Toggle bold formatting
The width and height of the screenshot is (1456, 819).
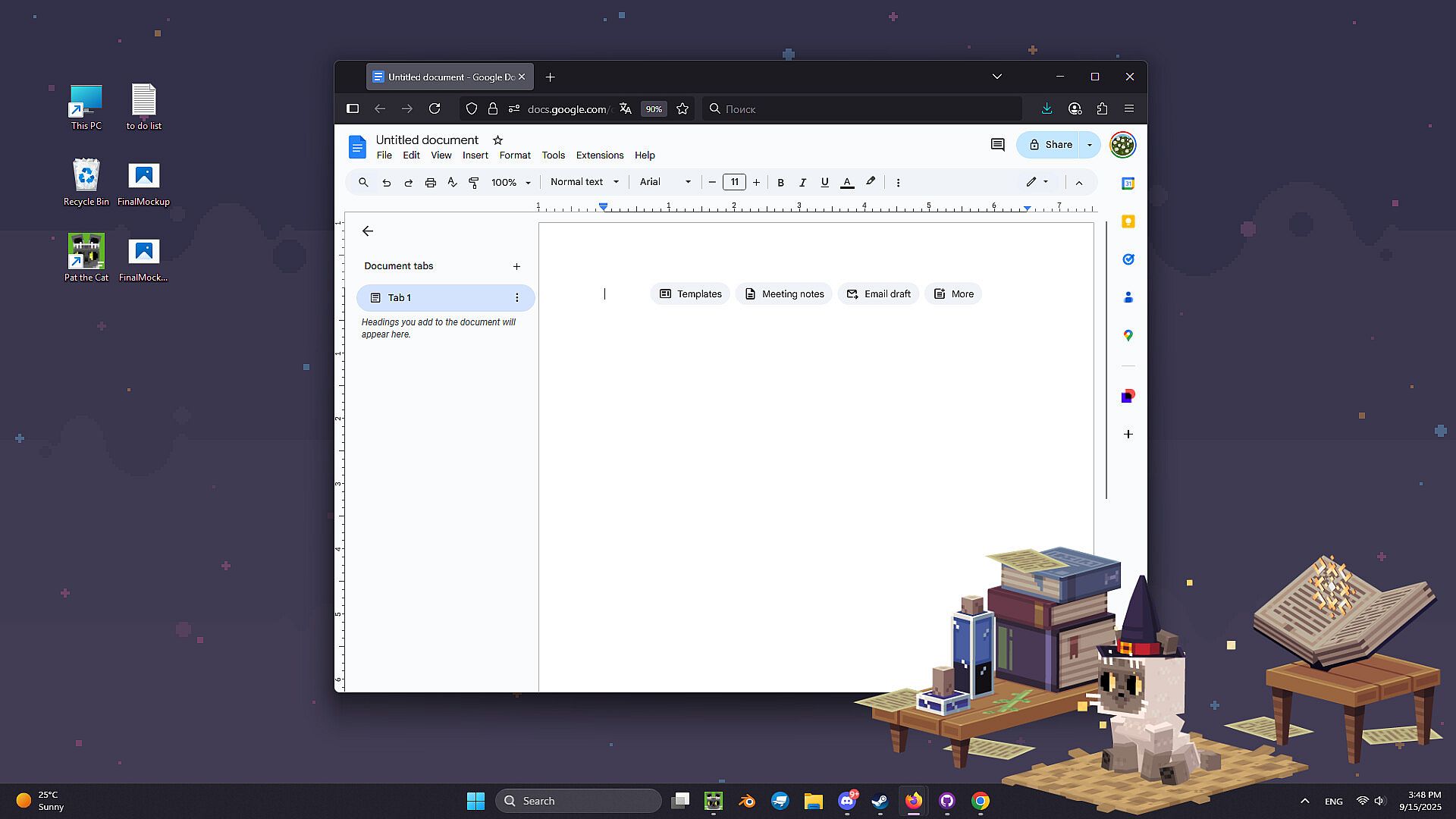[x=780, y=183]
